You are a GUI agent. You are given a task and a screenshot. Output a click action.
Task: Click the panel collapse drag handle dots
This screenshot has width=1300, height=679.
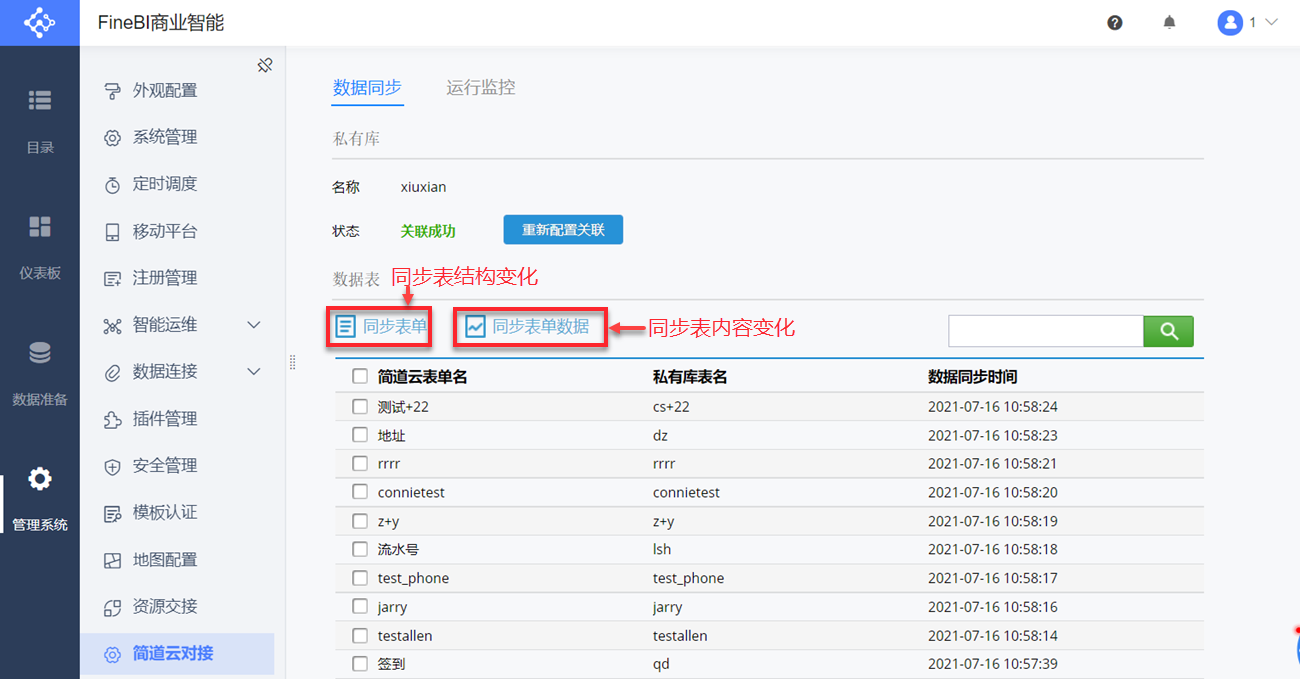pyautogui.click(x=293, y=362)
